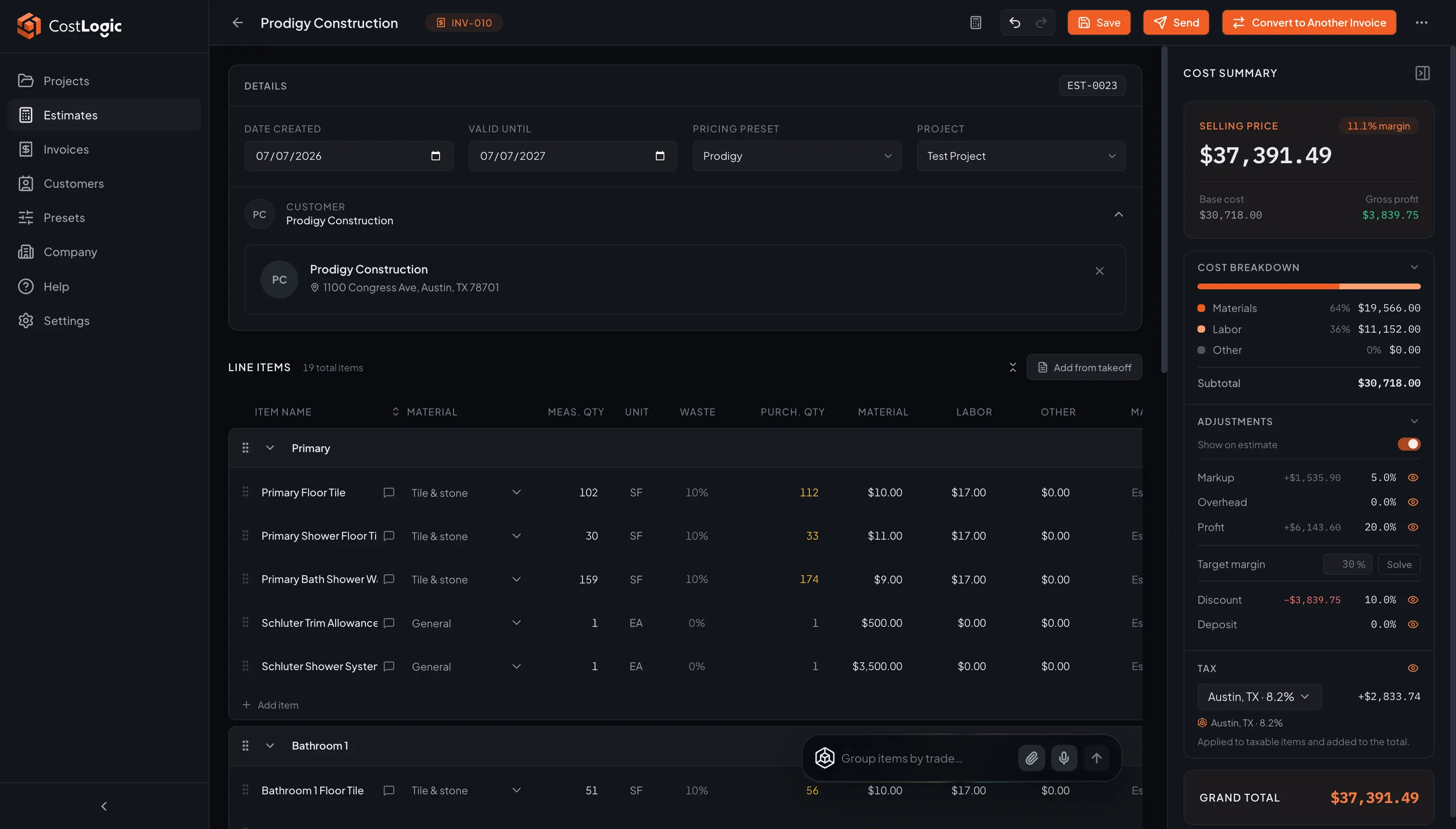Open Settings in the sidebar

(104, 321)
